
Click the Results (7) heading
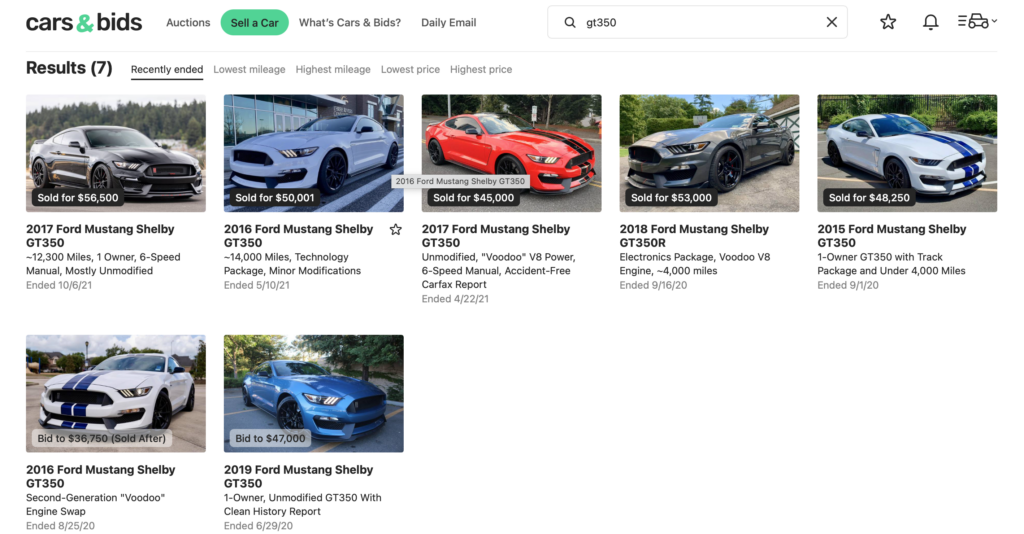(x=69, y=68)
